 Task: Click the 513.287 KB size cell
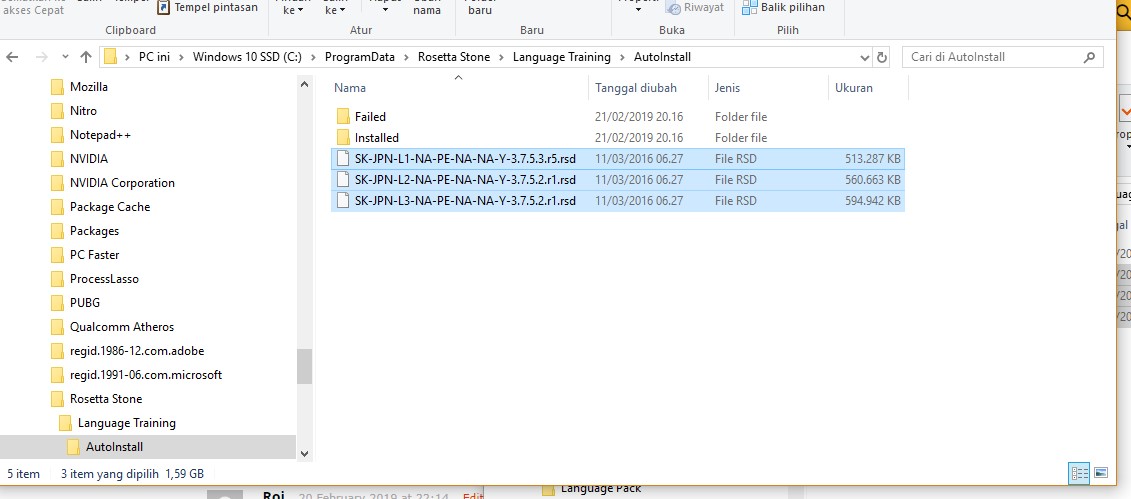coord(873,159)
